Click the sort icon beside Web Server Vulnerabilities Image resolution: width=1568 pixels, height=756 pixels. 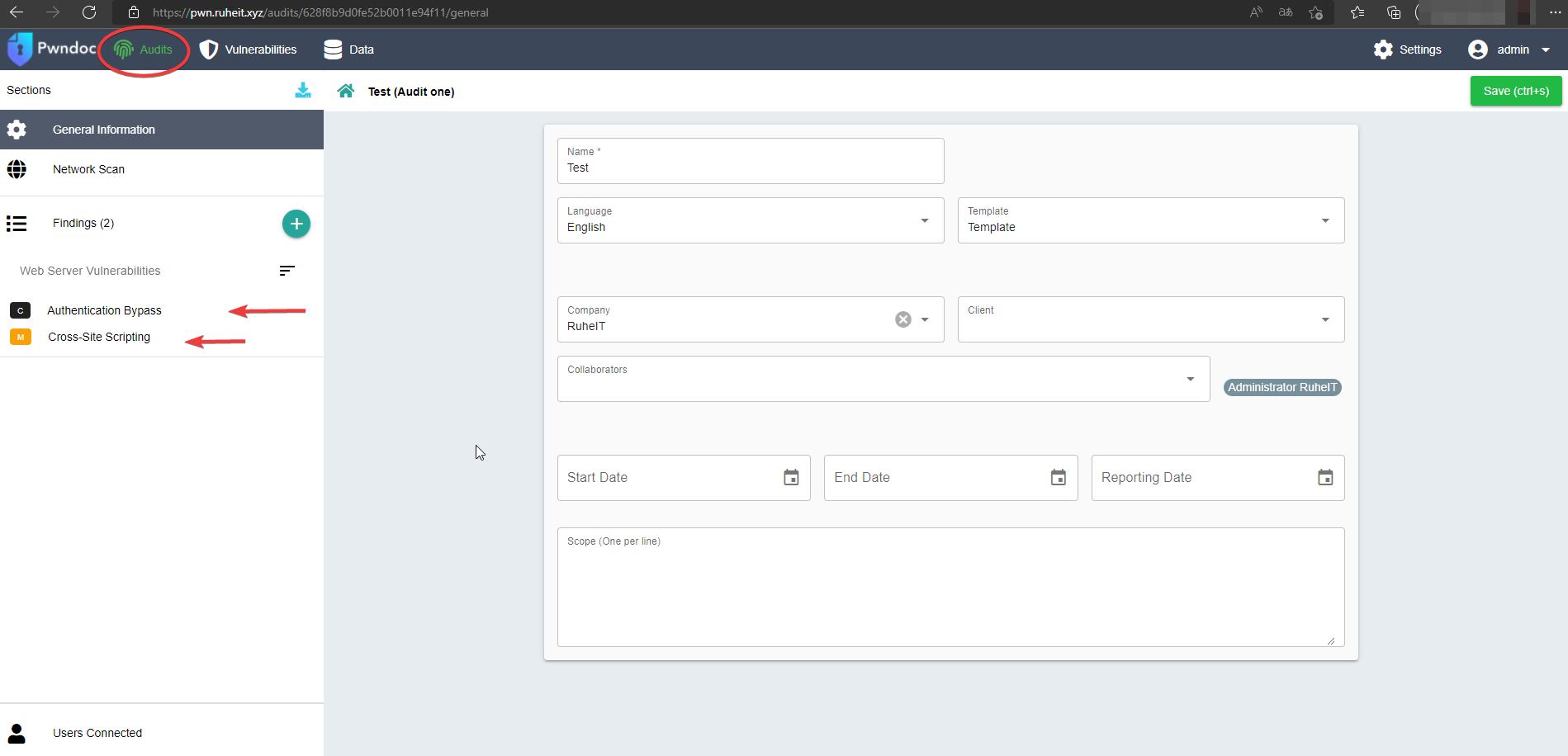pos(287,271)
